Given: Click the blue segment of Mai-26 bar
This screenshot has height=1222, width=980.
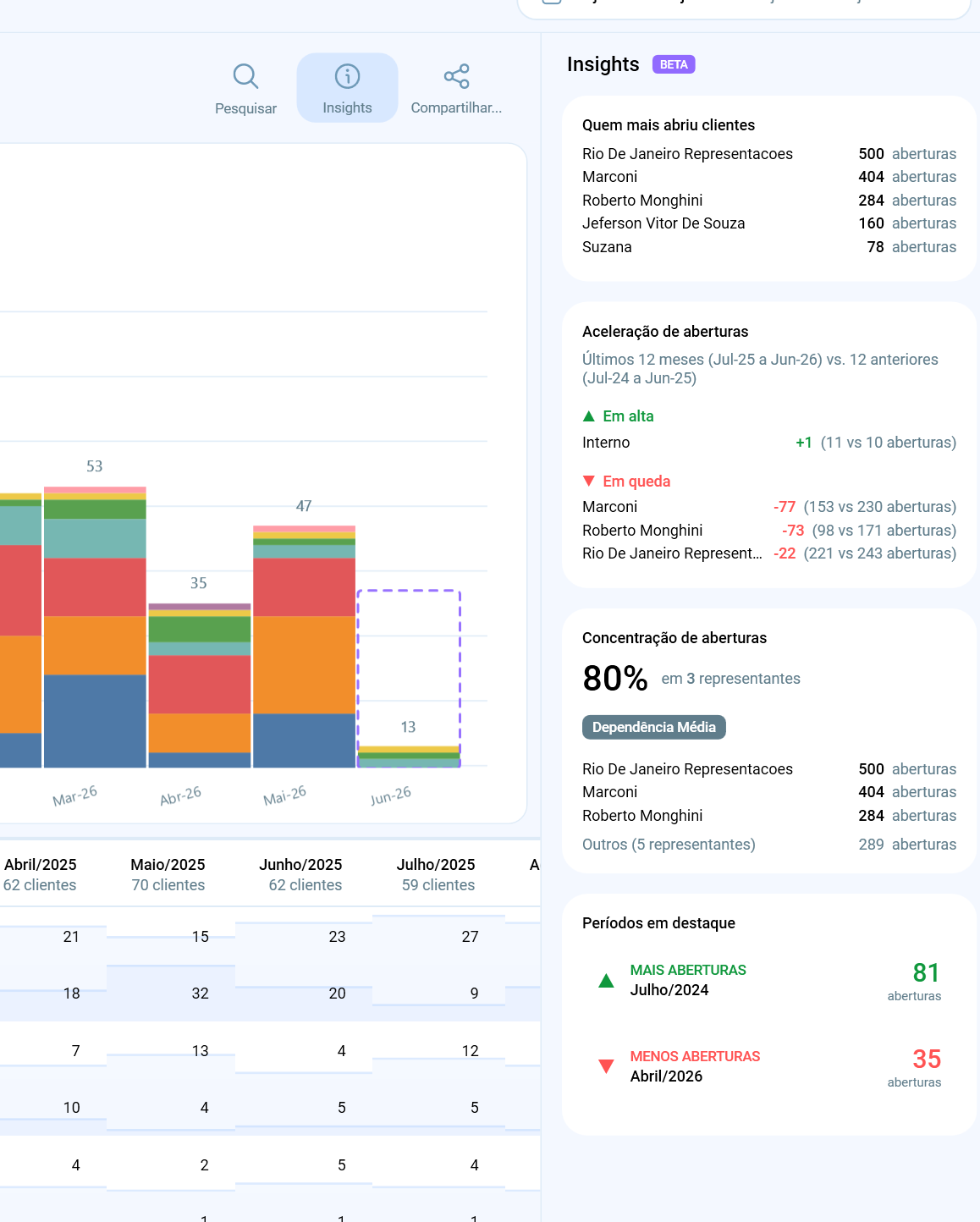Looking at the screenshot, I should click(x=304, y=740).
